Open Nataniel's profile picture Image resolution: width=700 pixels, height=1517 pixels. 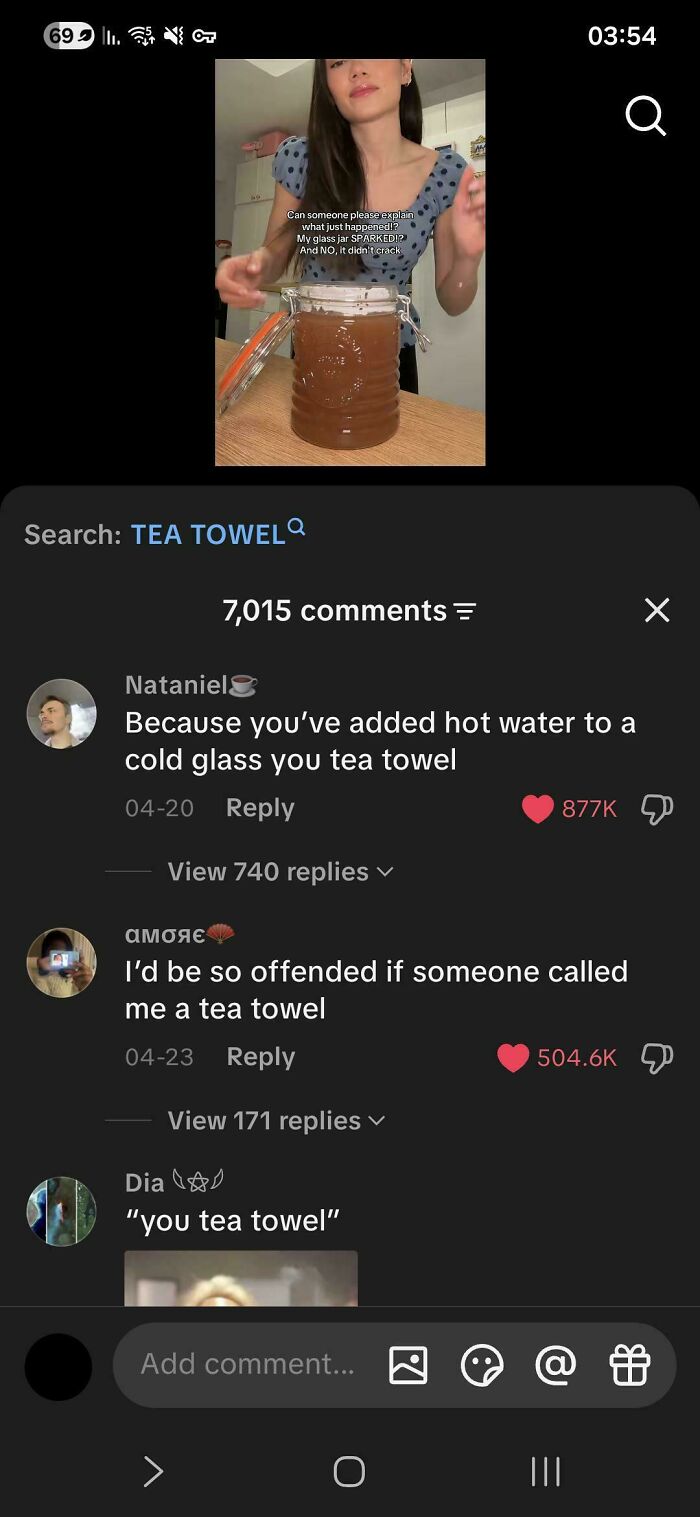coord(61,713)
